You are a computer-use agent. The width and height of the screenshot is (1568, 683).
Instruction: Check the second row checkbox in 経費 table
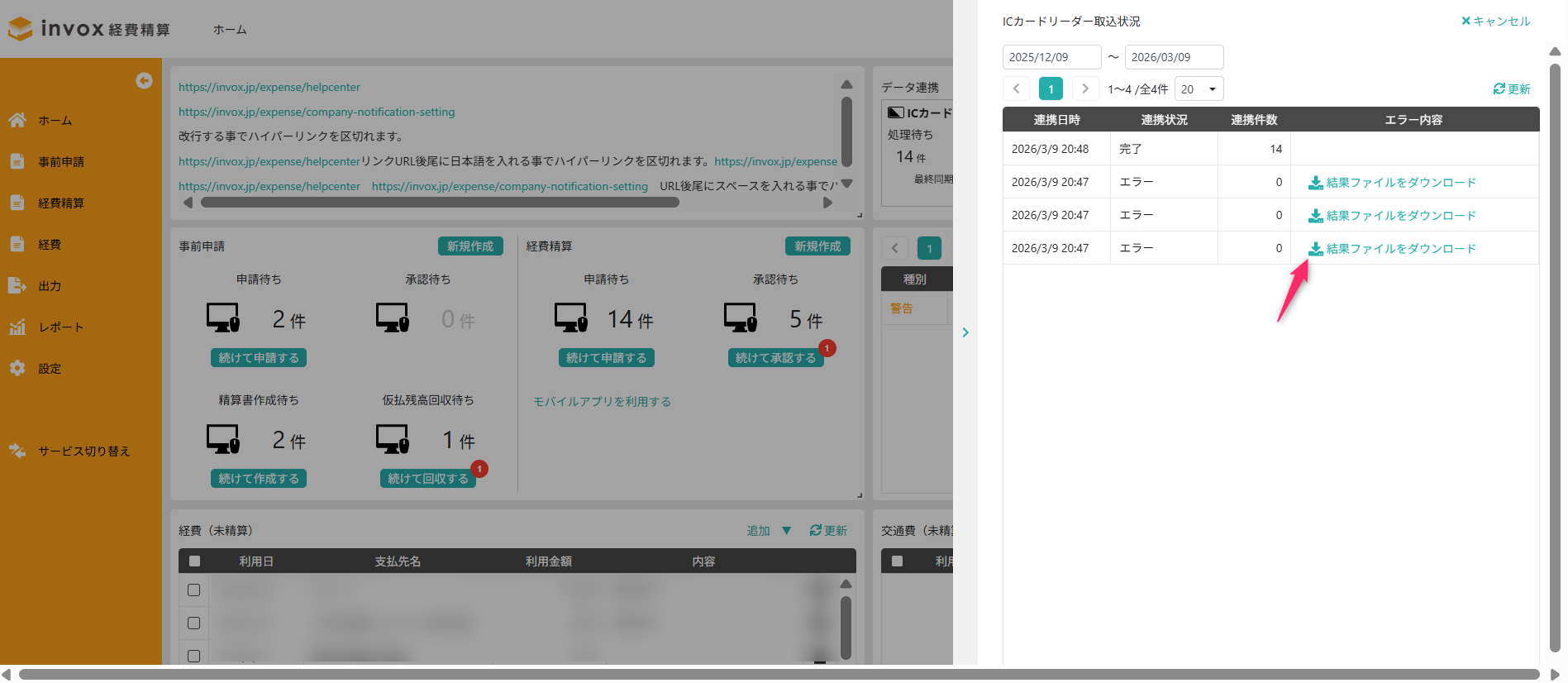tap(194, 623)
